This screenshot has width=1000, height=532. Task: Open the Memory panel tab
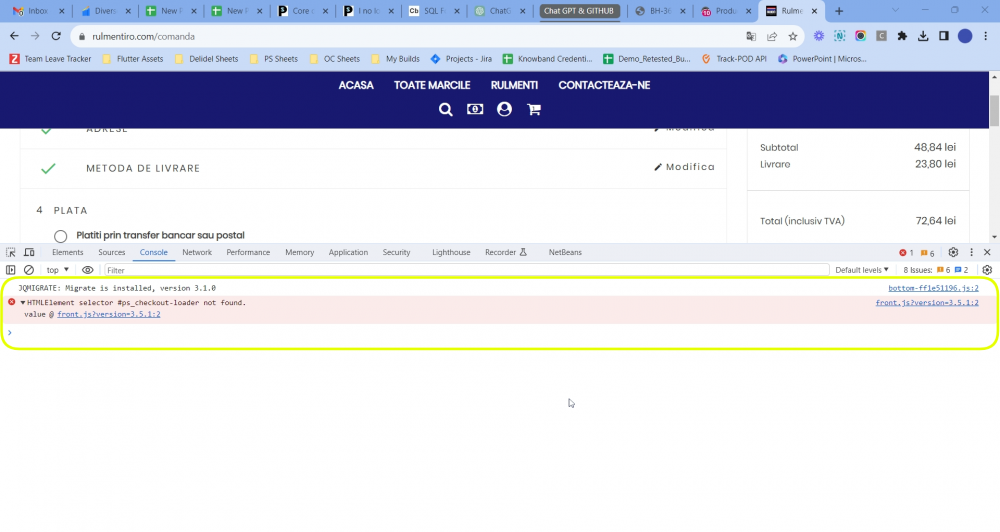(299, 253)
